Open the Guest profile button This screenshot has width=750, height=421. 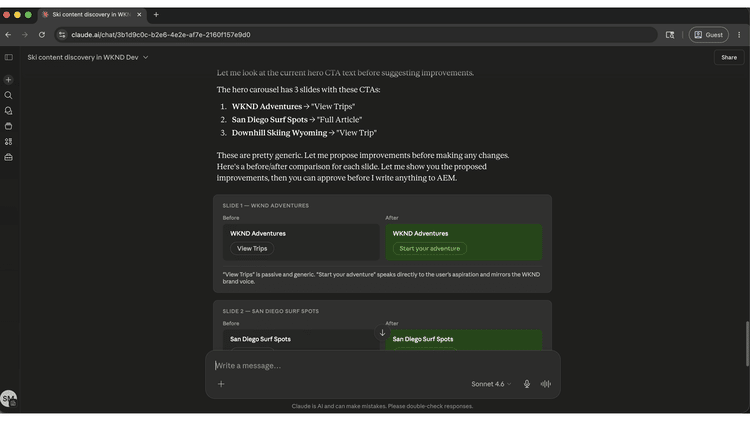pos(708,34)
